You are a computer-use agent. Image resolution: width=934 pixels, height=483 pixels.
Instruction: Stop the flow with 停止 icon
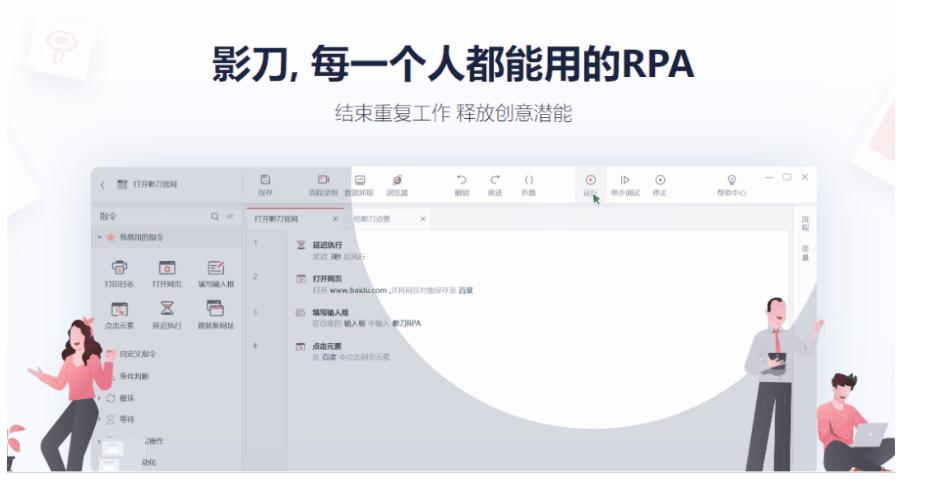pyautogui.click(x=660, y=180)
